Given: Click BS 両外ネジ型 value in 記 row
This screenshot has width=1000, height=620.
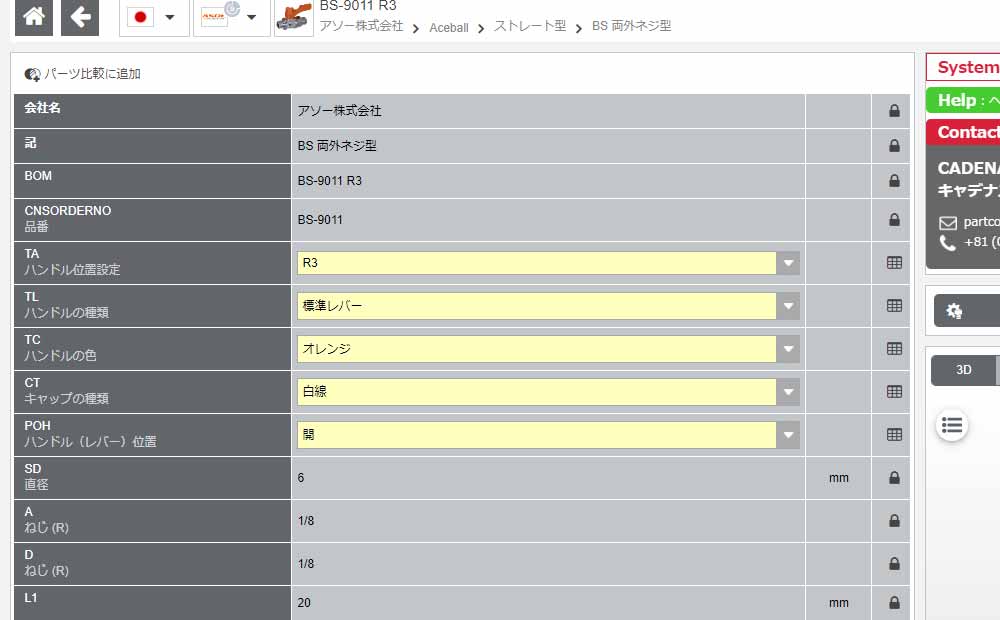Looking at the screenshot, I should pos(337,146).
